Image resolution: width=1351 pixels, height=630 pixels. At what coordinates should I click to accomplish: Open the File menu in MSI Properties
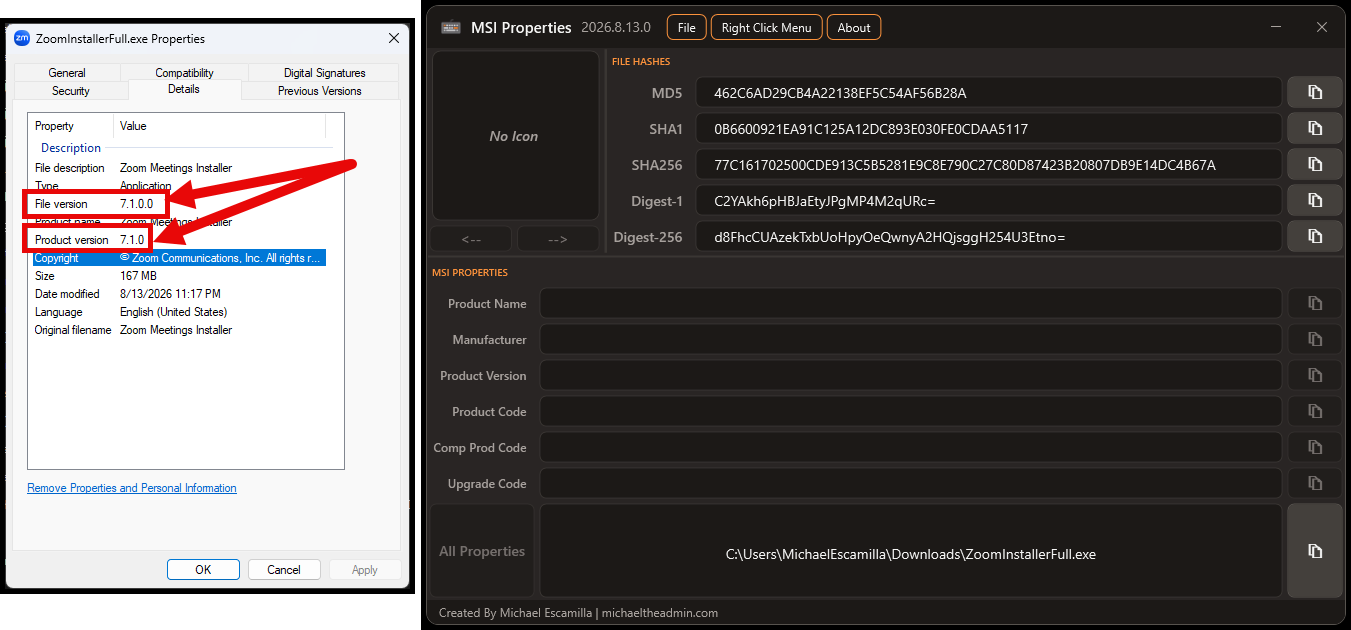tap(686, 27)
